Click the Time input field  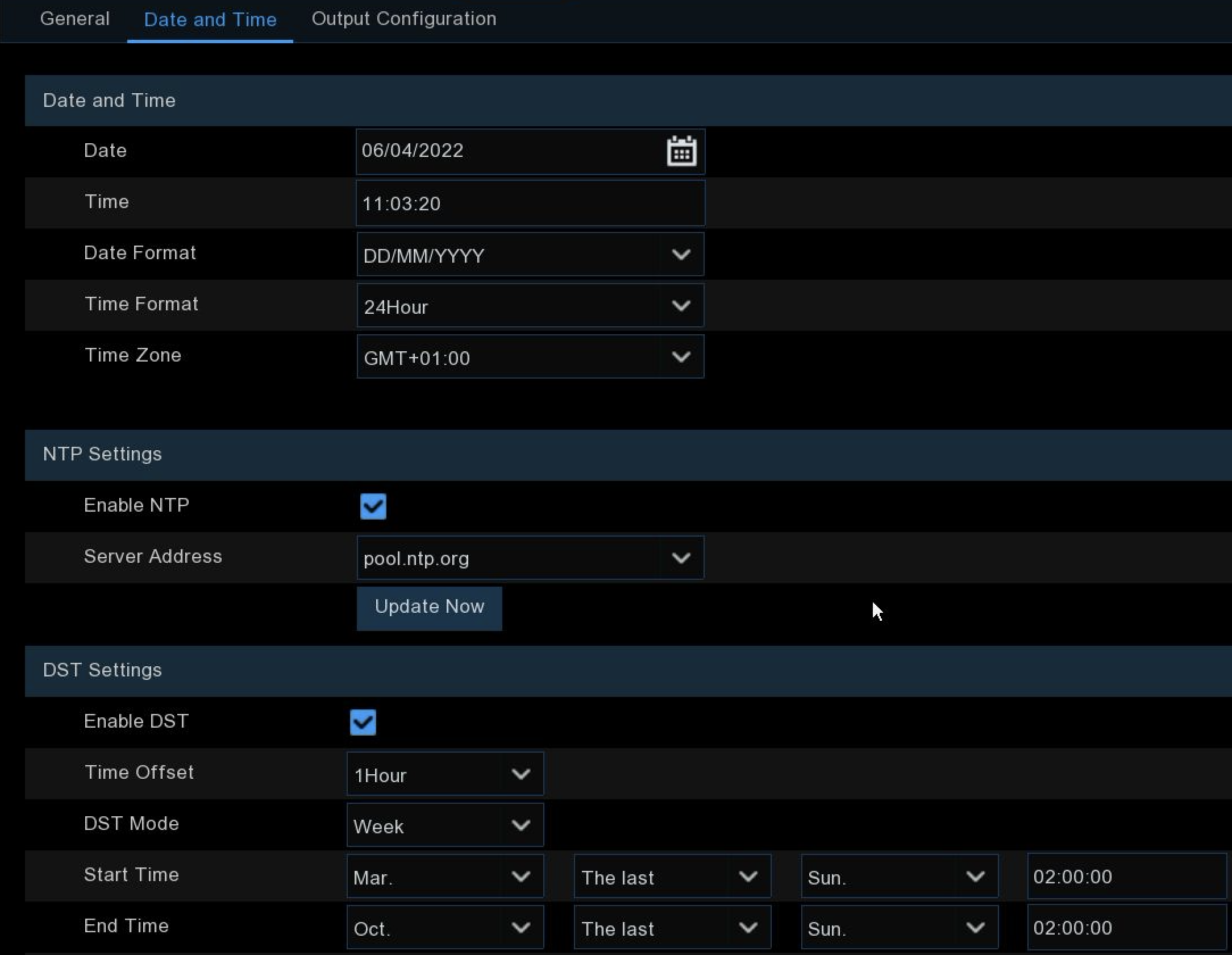point(530,204)
